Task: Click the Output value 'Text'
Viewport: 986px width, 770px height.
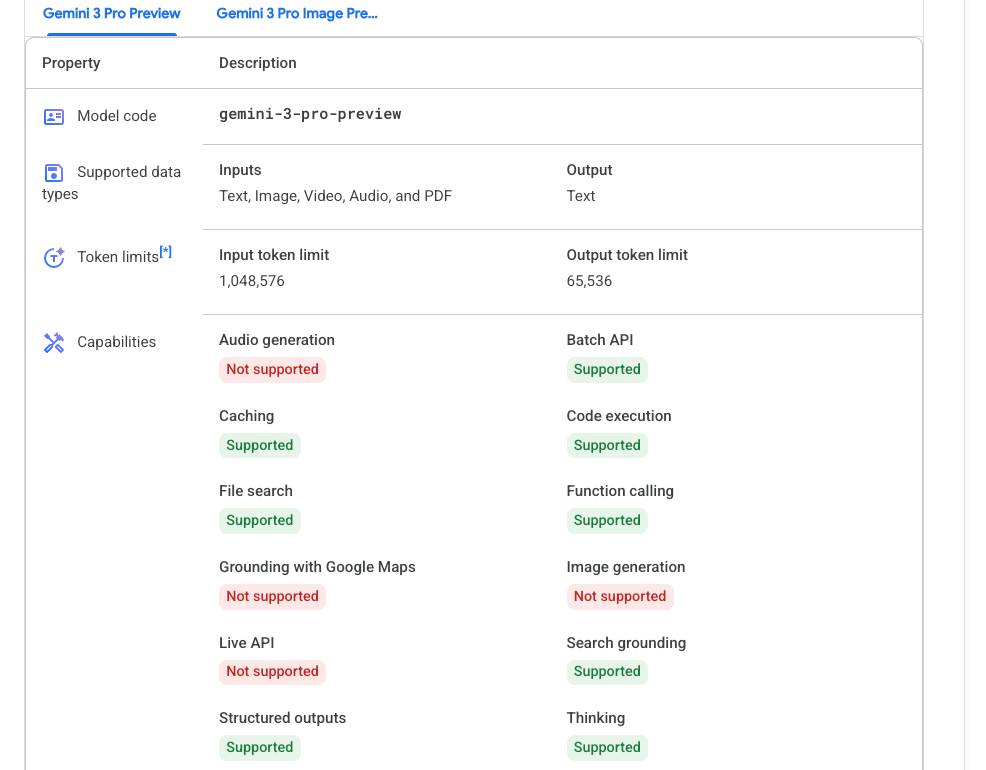Action: point(580,196)
